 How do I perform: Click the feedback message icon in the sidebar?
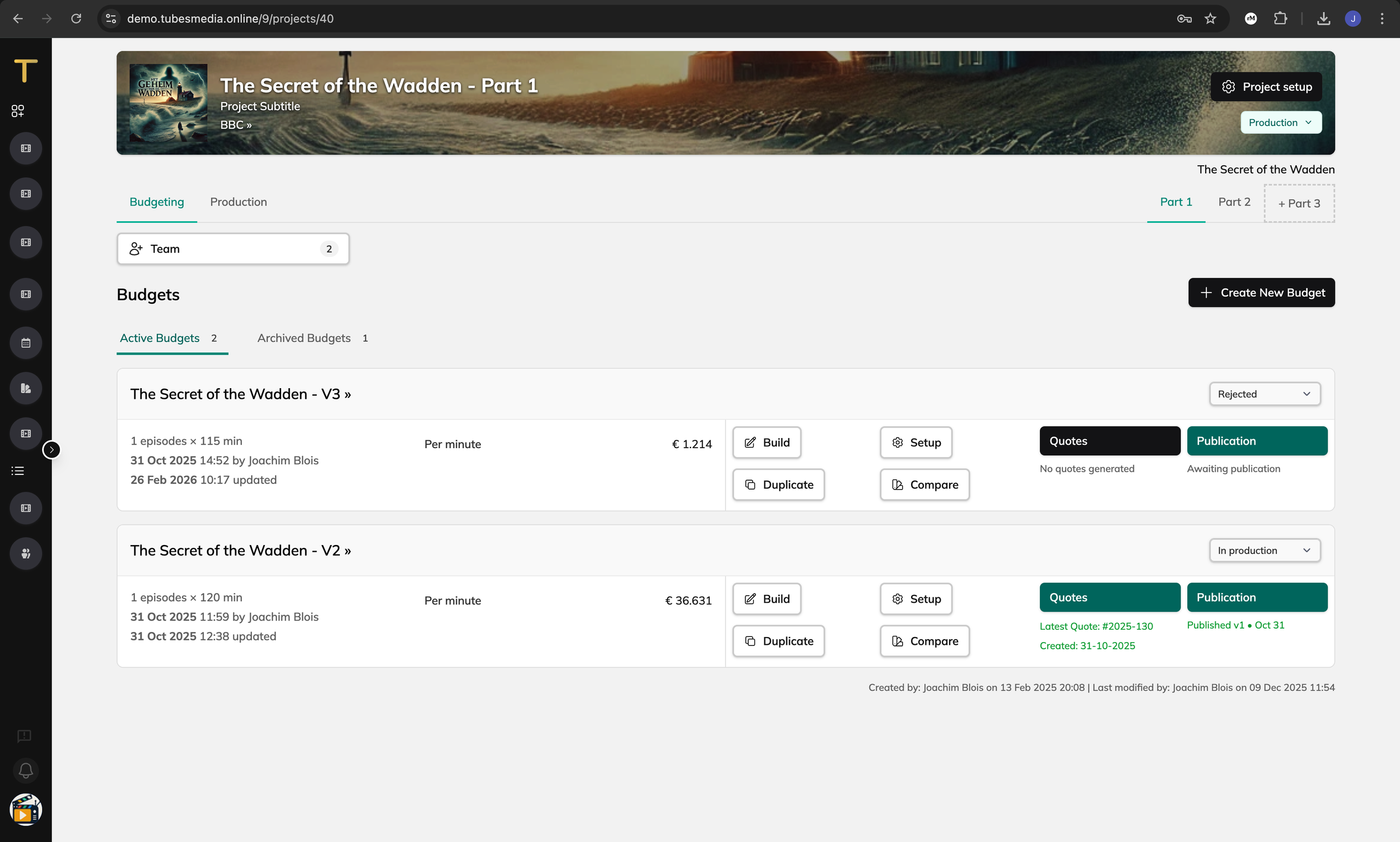point(24,736)
